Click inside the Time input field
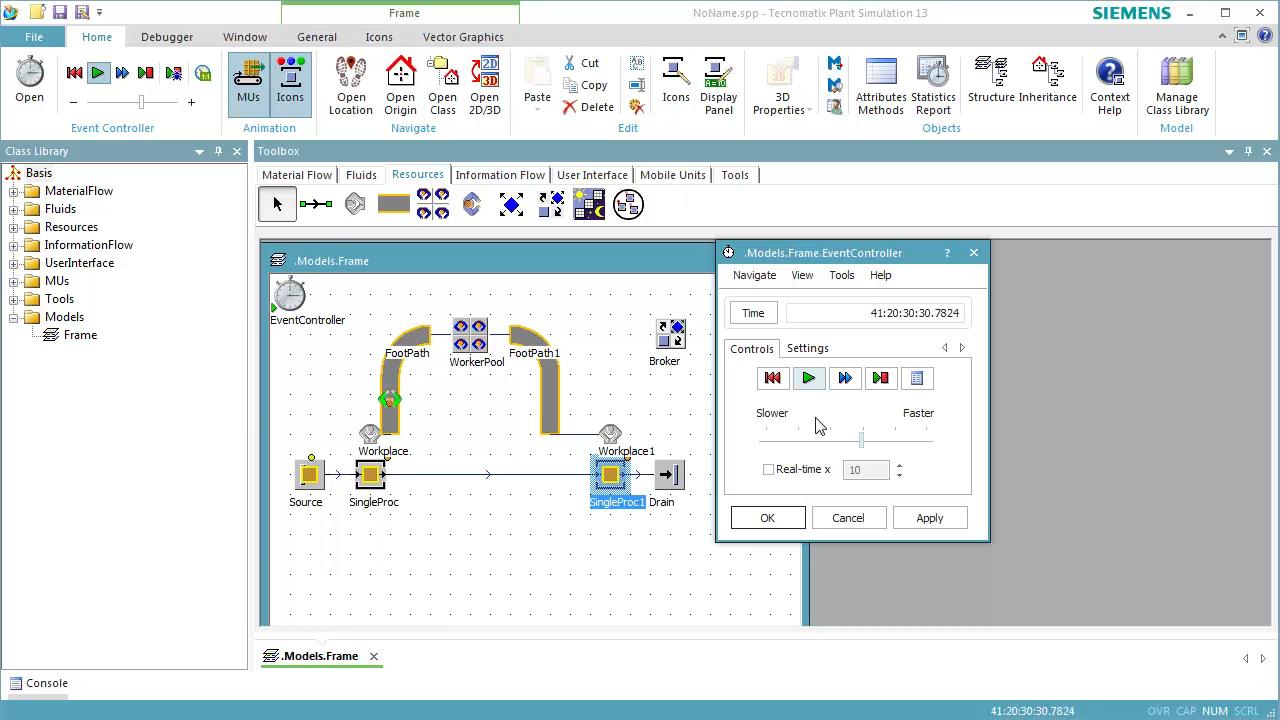This screenshot has height=720, width=1280. pyautogui.click(x=878, y=312)
